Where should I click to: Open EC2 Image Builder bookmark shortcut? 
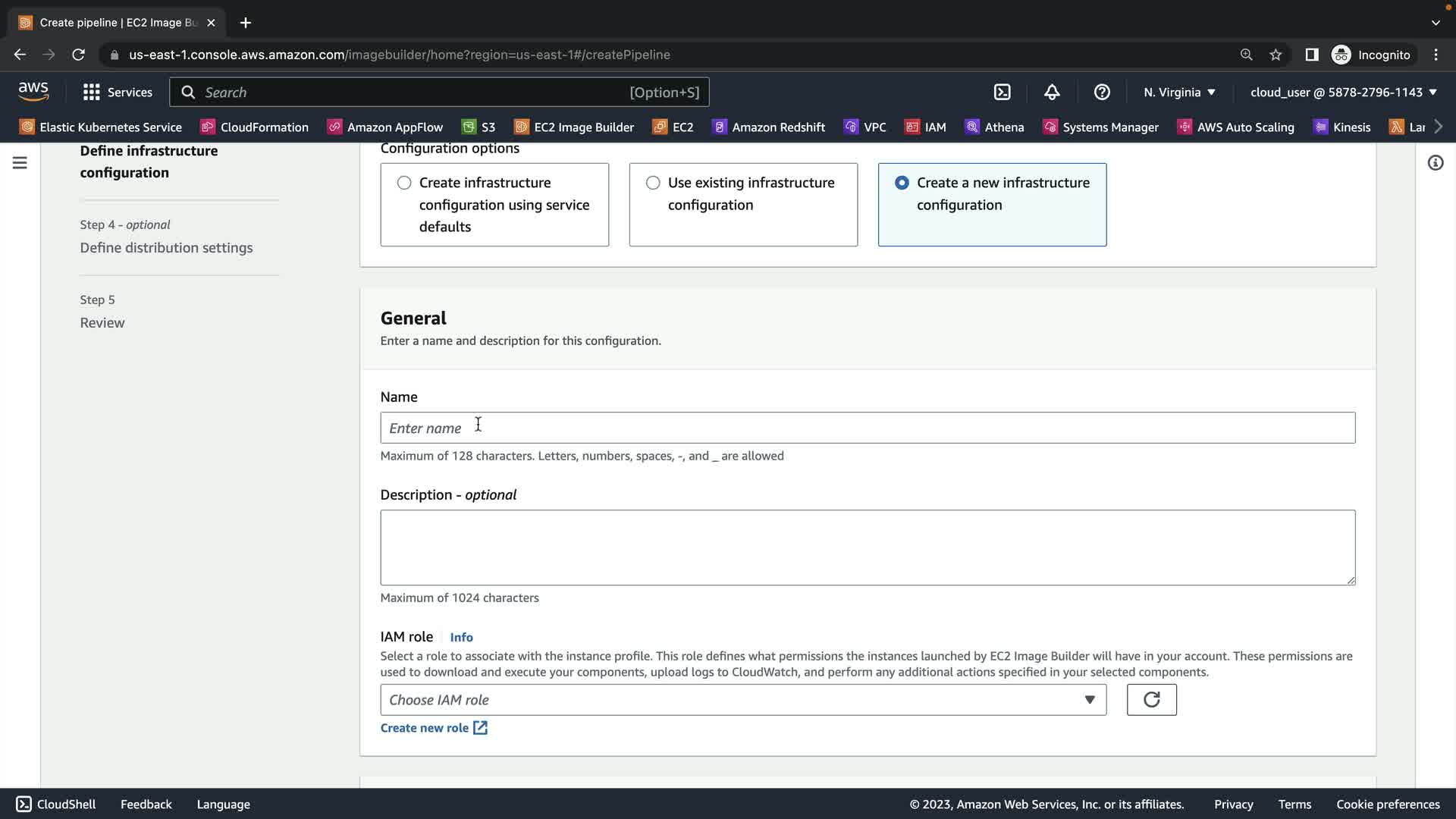[x=574, y=127]
